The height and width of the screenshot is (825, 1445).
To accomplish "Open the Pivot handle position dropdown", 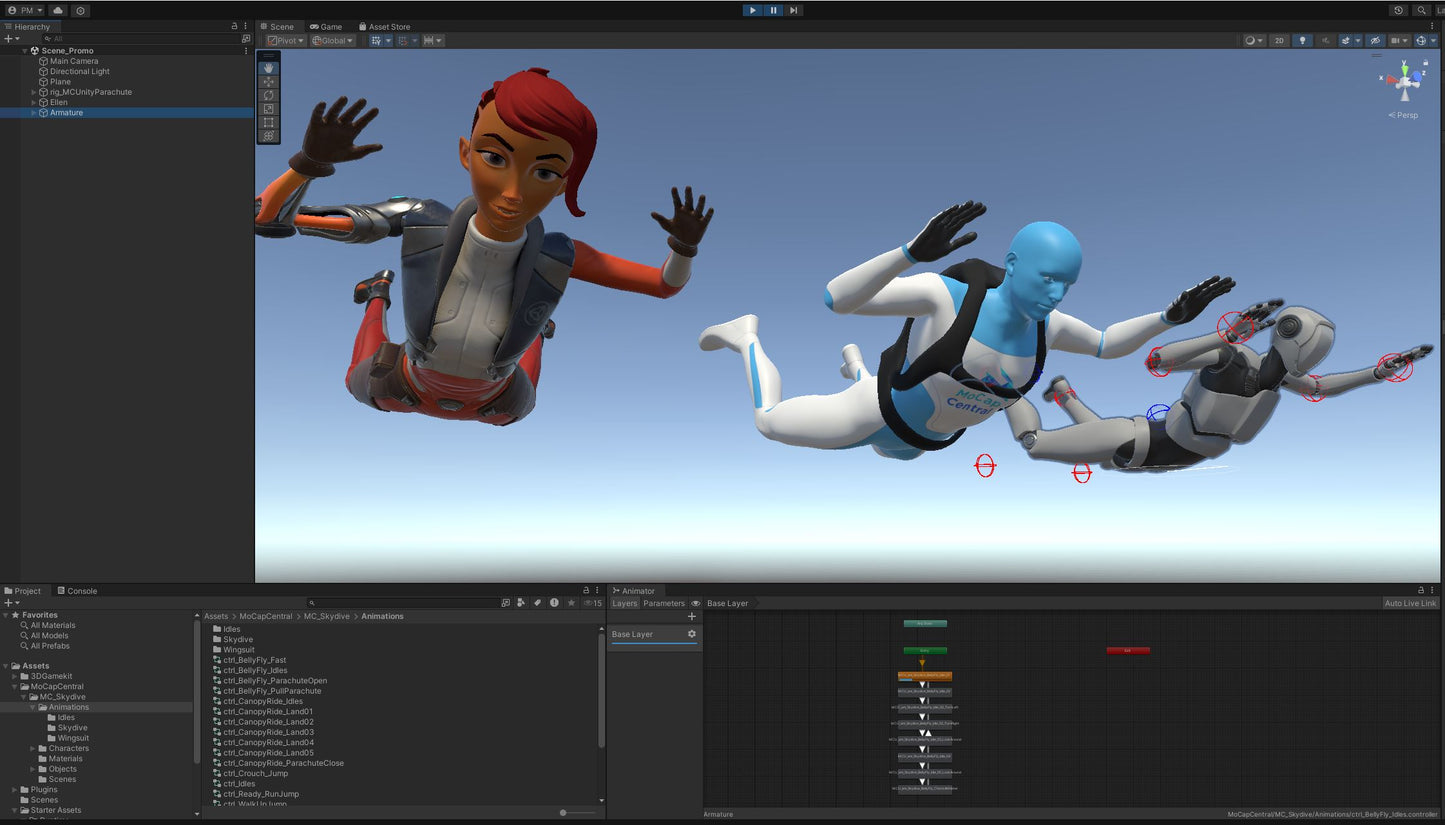I will (285, 41).
